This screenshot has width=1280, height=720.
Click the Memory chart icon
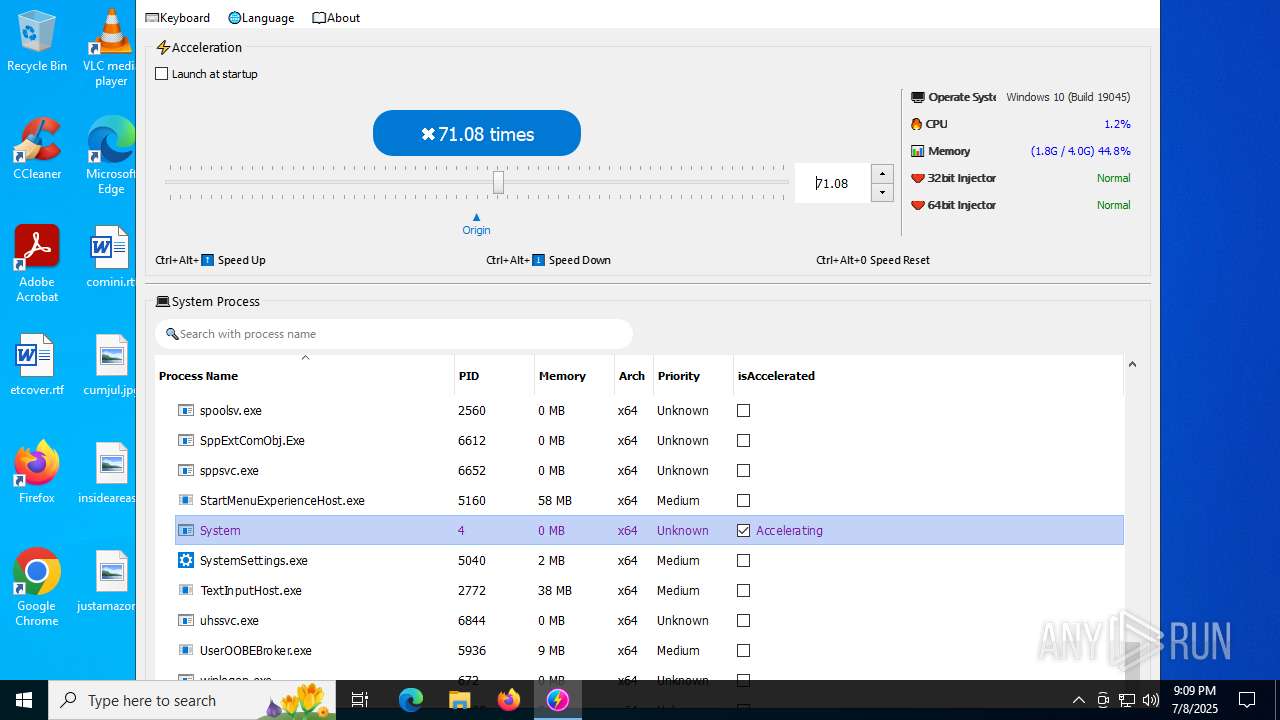(917, 151)
